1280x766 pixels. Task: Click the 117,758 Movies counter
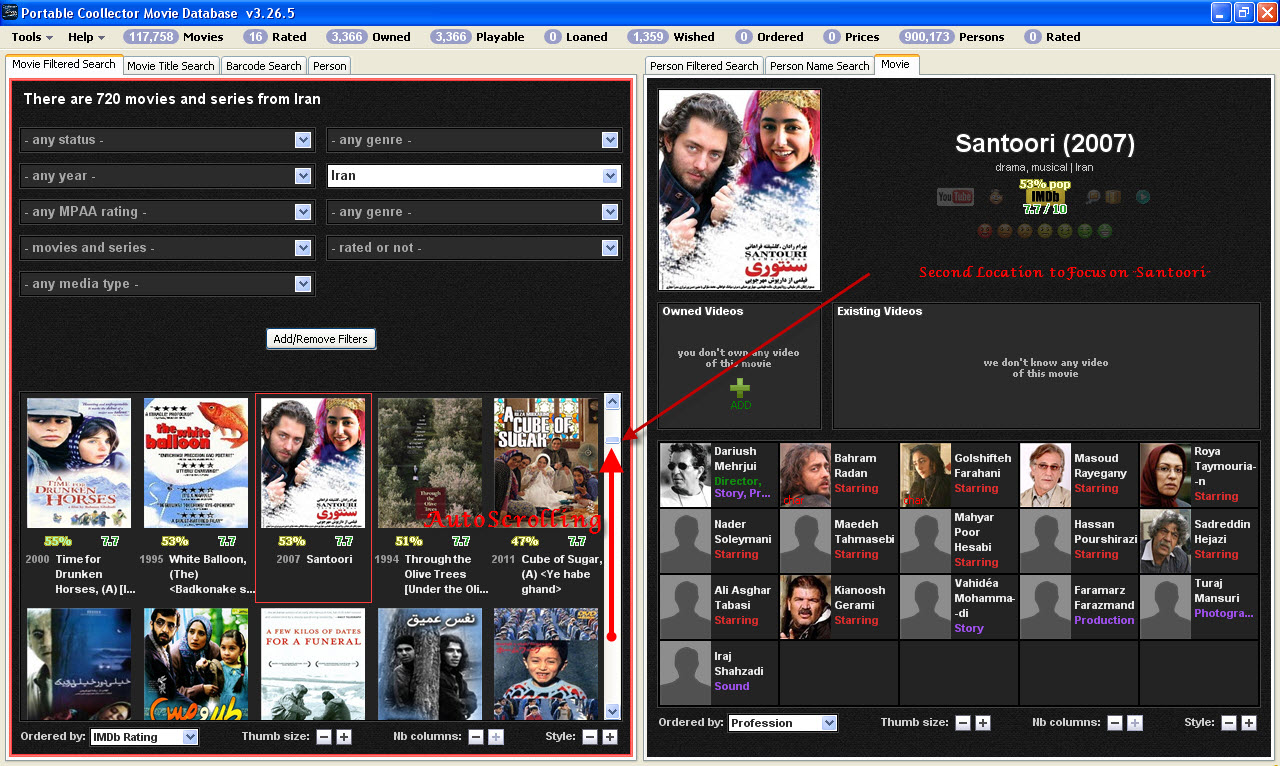(x=173, y=37)
